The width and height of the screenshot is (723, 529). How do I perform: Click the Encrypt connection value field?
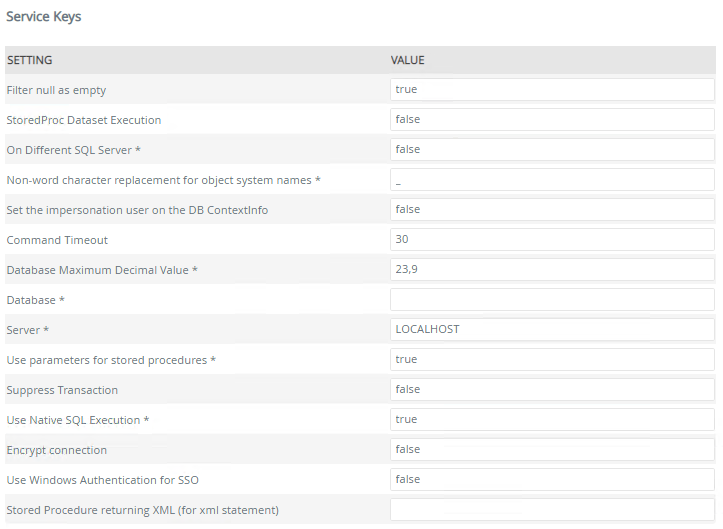tap(552, 449)
